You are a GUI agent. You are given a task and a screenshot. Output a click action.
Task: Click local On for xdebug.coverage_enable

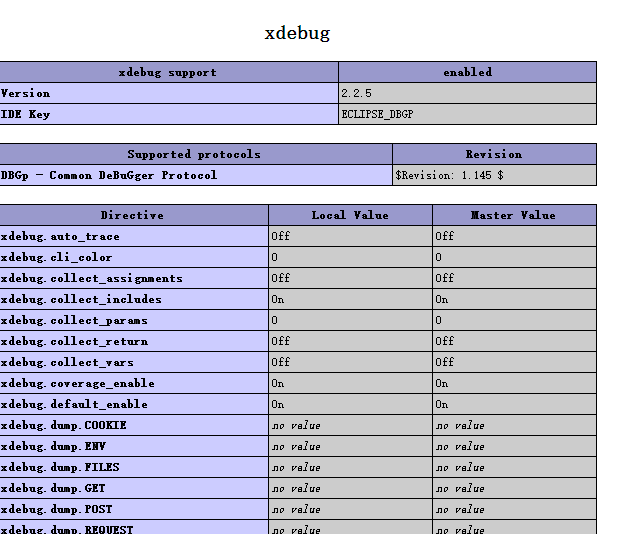(x=278, y=383)
